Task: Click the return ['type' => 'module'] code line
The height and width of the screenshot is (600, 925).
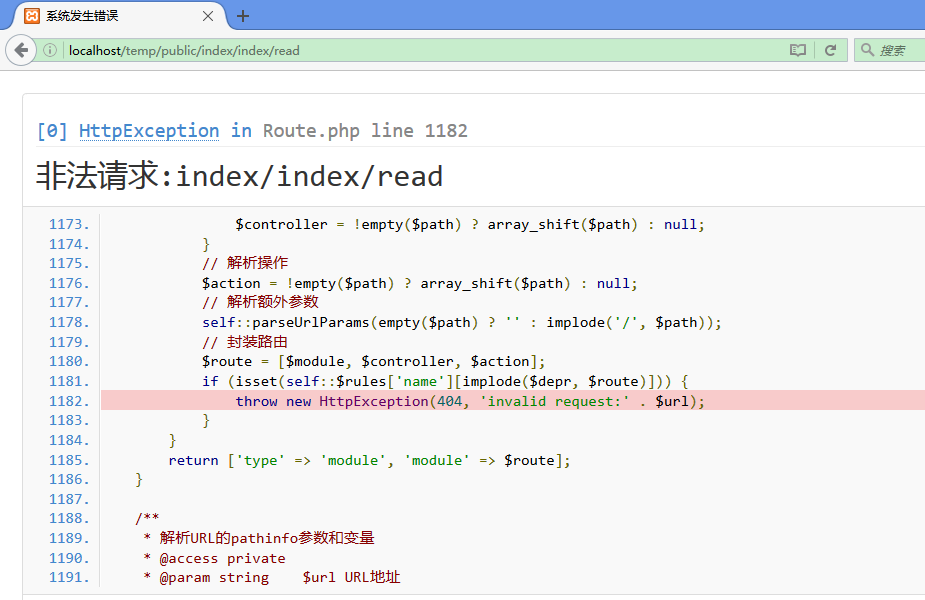Action: (x=369, y=460)
